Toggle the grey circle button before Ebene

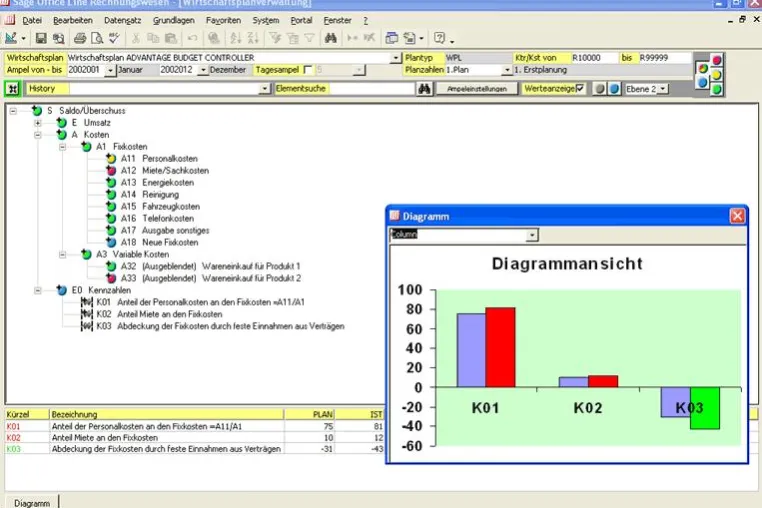600,89
